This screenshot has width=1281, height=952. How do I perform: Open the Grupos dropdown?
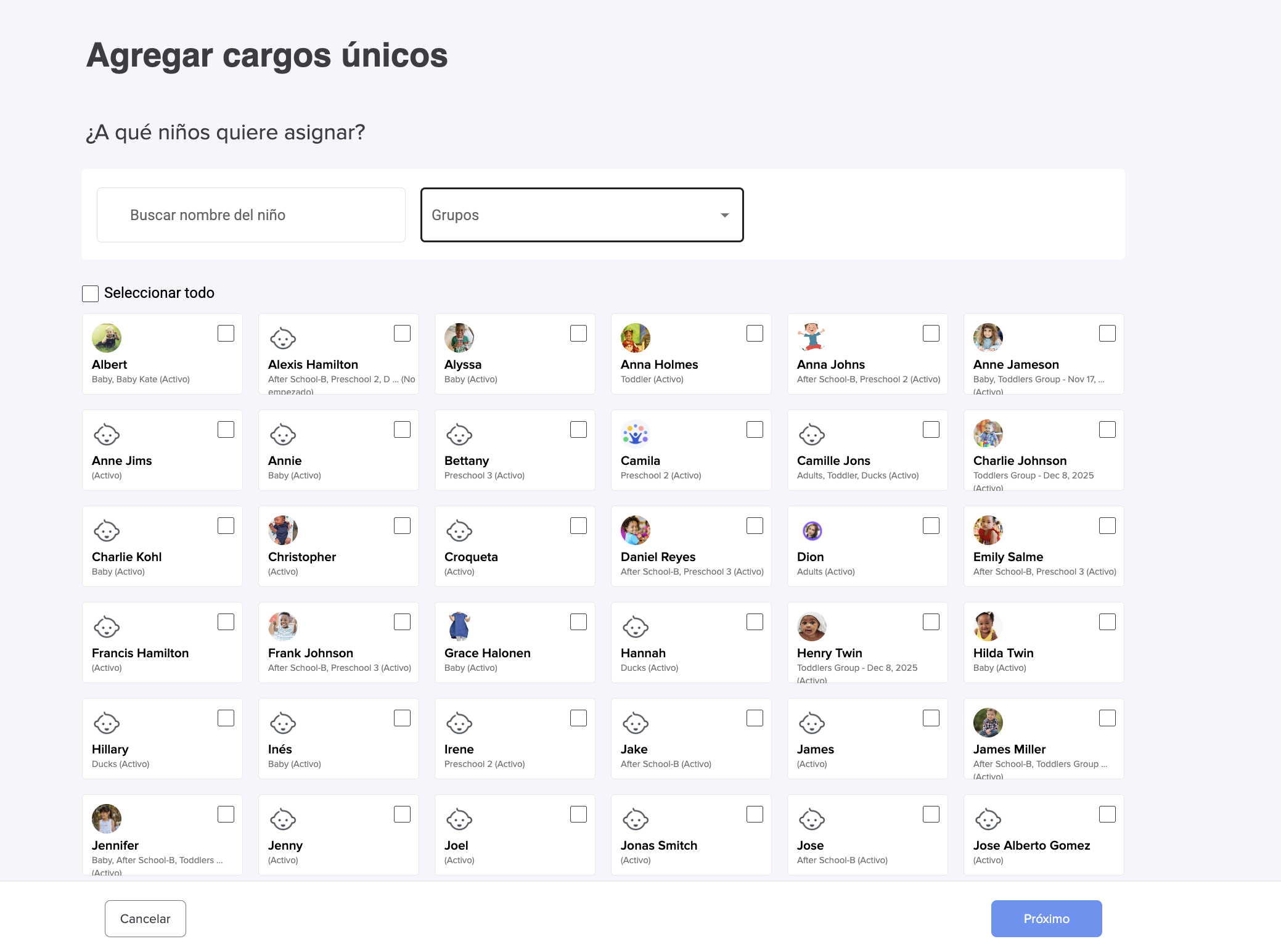(x=581, y=215)
